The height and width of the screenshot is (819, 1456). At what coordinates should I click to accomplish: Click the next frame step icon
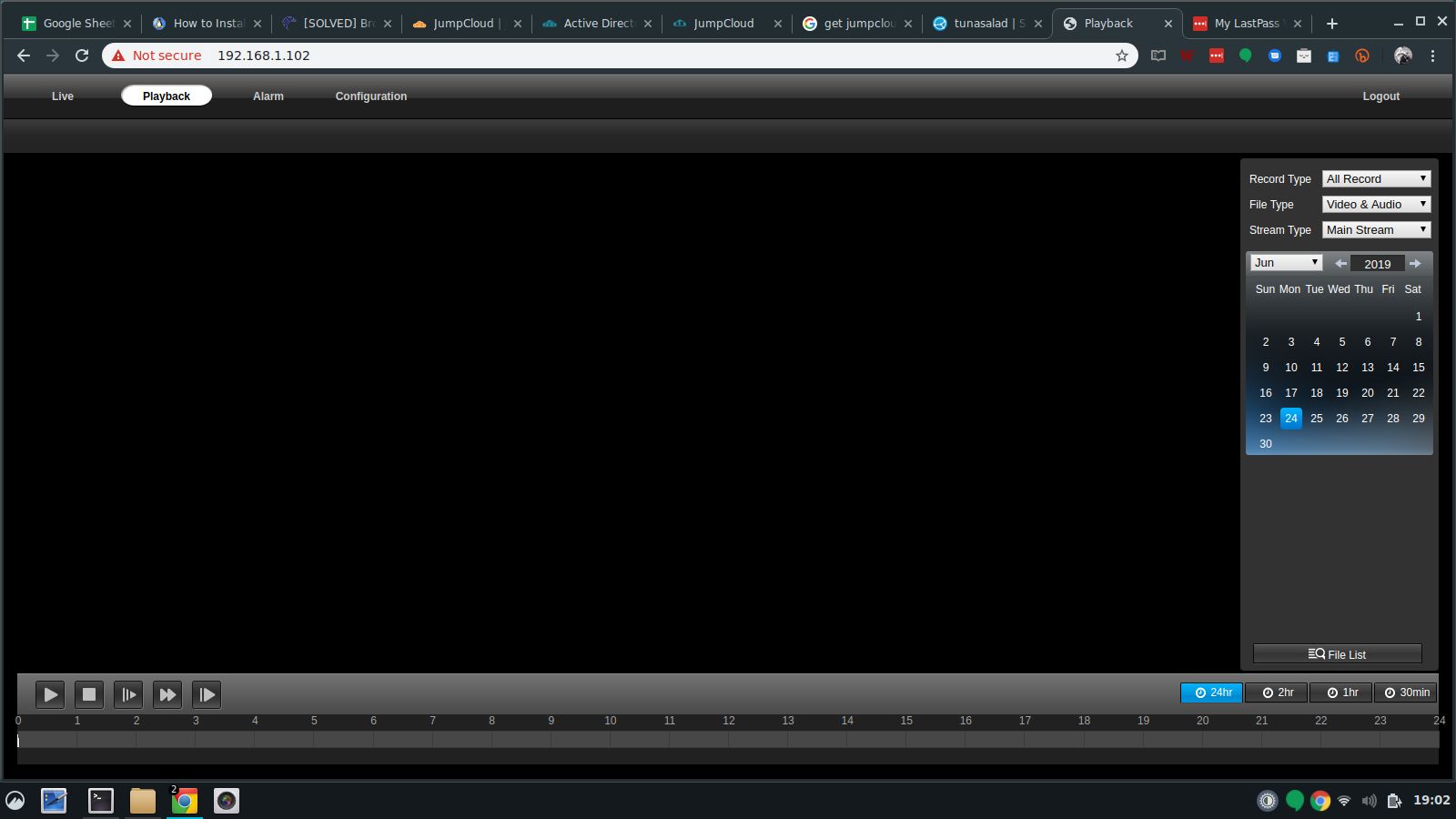[207, 694]
